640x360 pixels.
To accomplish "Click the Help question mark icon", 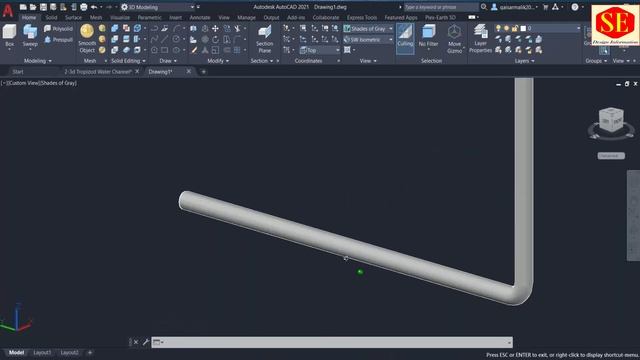I will click(x=575, y=7).
